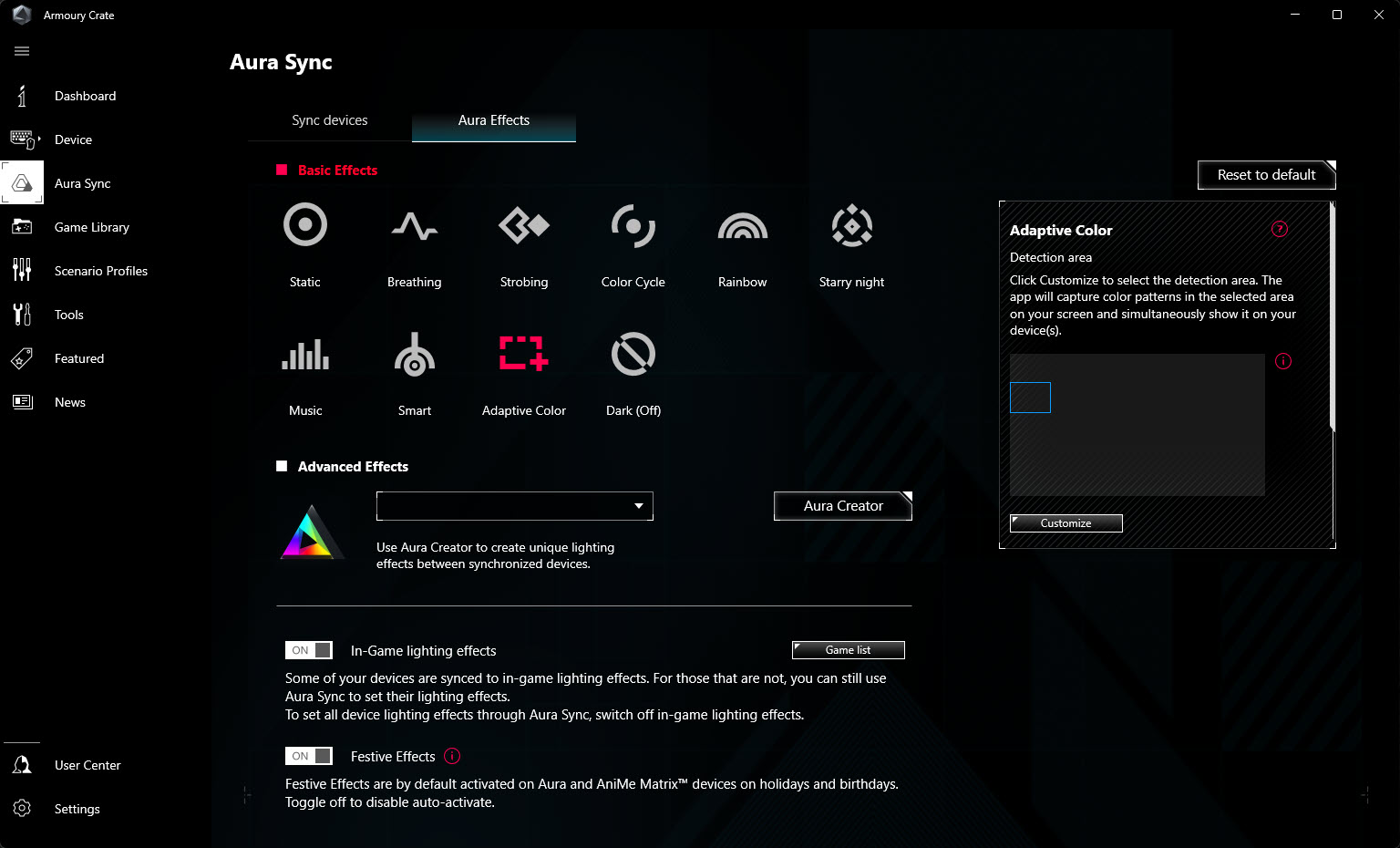Click the Festive Effects label

point(393,757)
